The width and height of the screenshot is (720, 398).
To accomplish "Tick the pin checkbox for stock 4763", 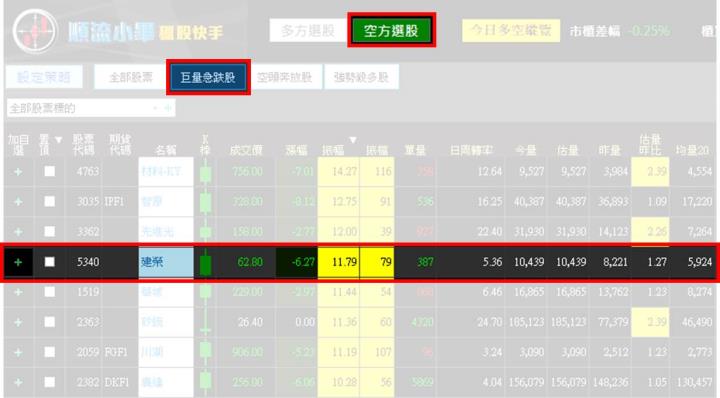I will click(50, 171).
